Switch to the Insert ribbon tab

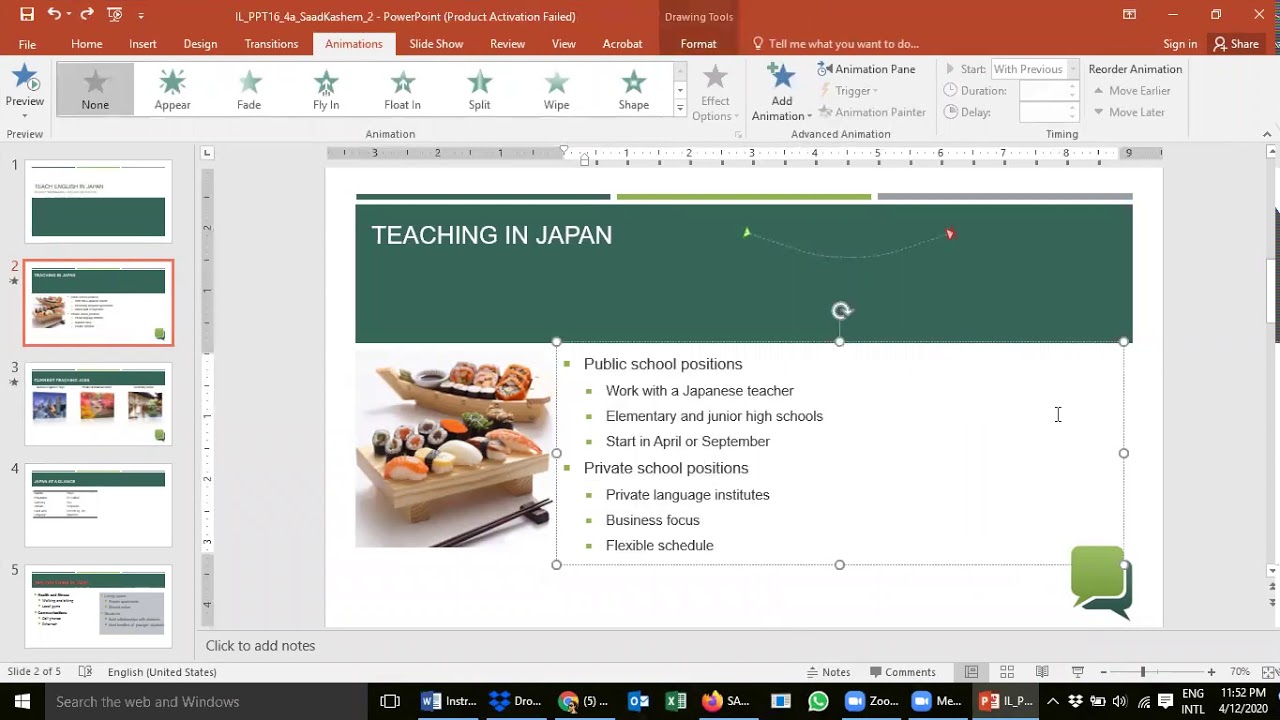point(143,44)
